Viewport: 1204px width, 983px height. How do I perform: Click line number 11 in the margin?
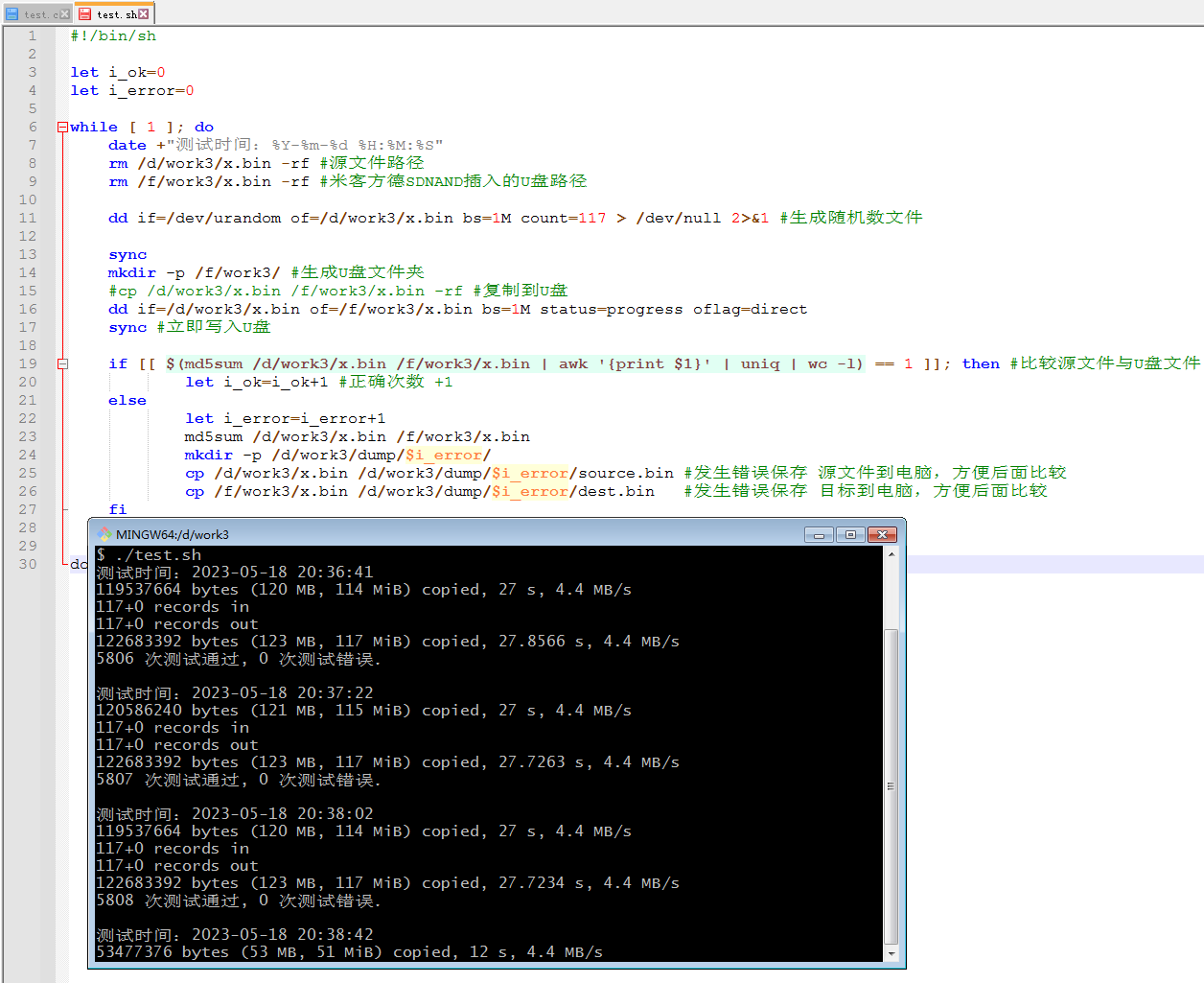28,218
